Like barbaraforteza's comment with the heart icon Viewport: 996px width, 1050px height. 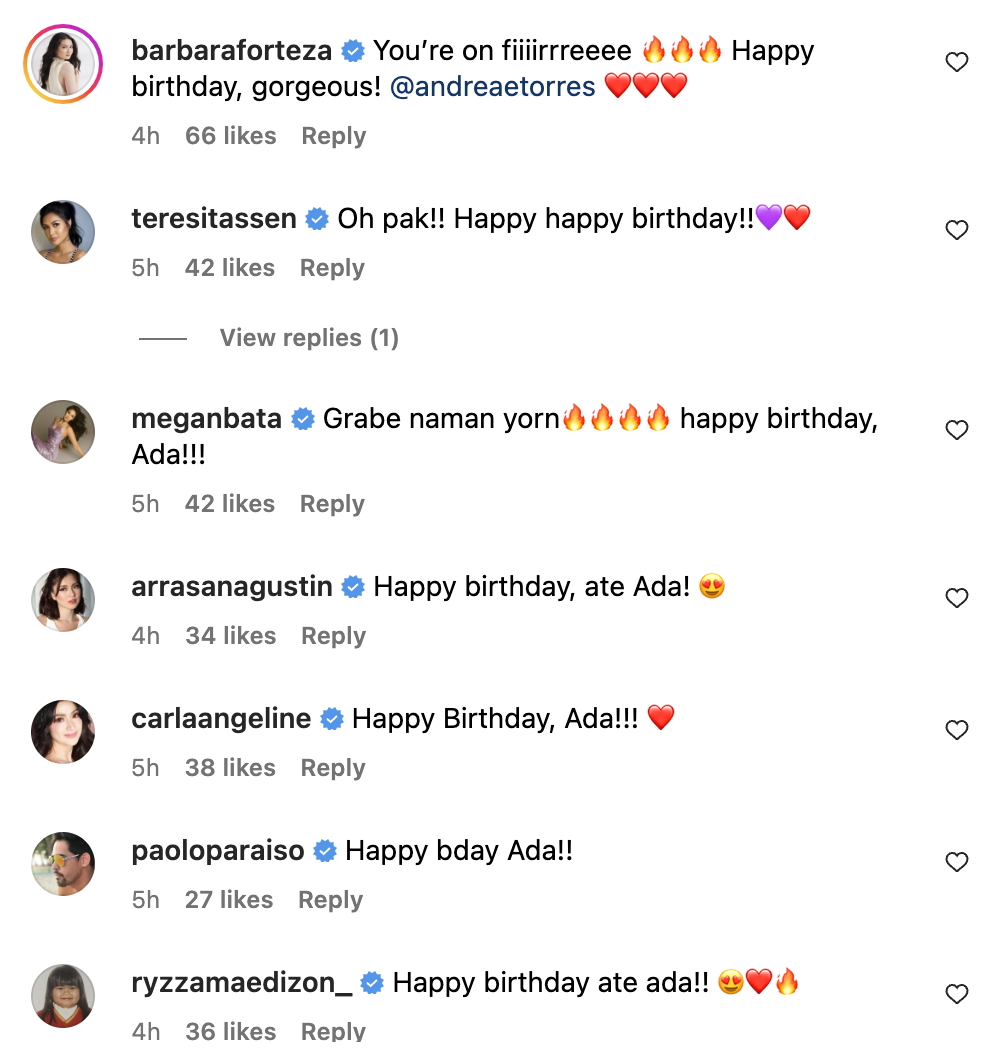(957, 63)
